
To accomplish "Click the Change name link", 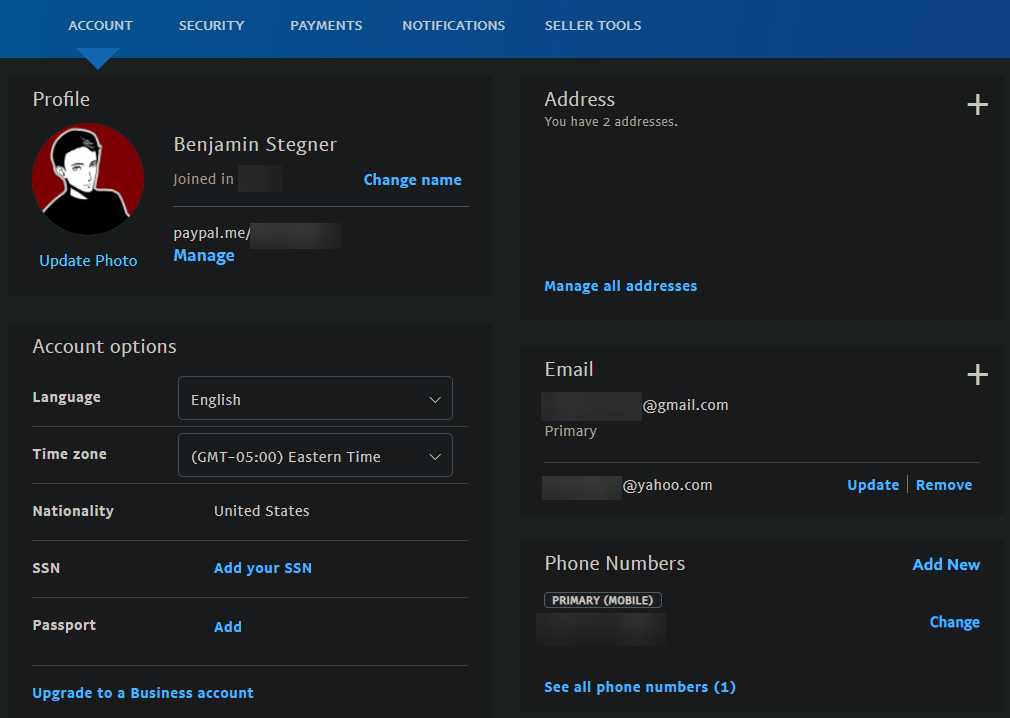I will pos(412,180).
